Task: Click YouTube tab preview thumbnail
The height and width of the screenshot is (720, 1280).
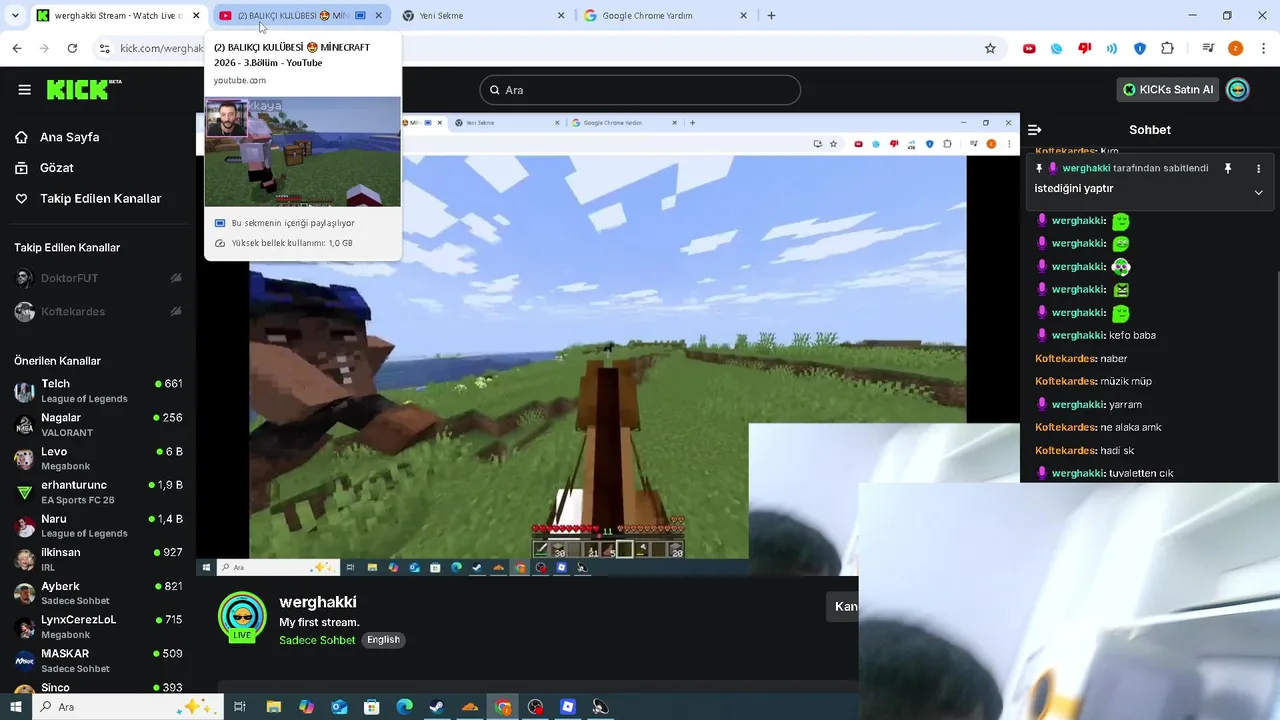Action: click(x=303, y=152)
